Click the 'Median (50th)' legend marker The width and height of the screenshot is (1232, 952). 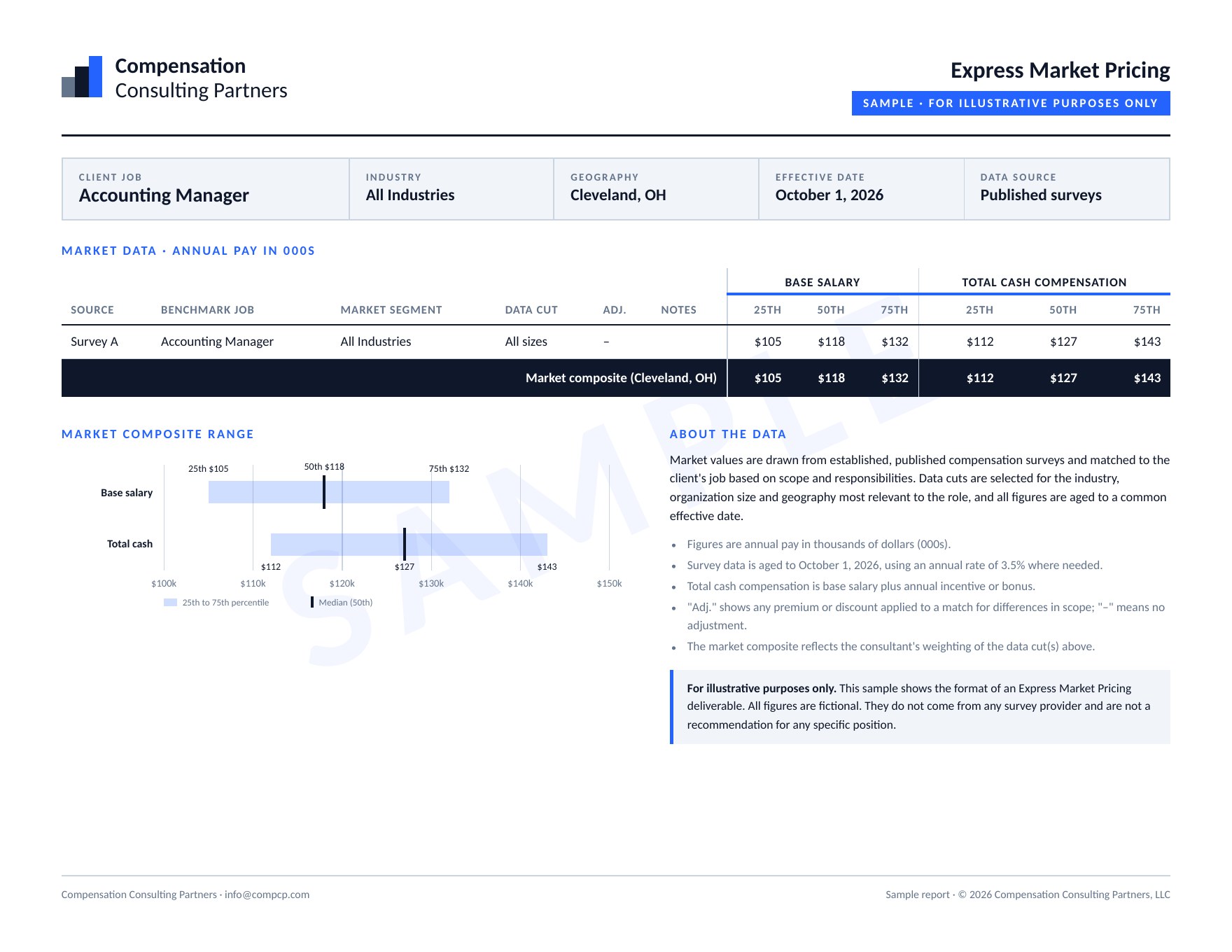point(312,603)
